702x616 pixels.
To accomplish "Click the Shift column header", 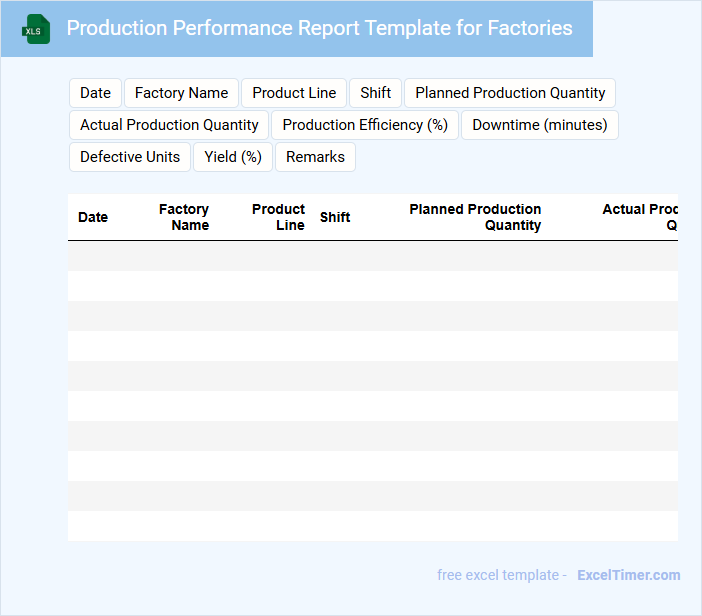I will (x=335, y=217).
